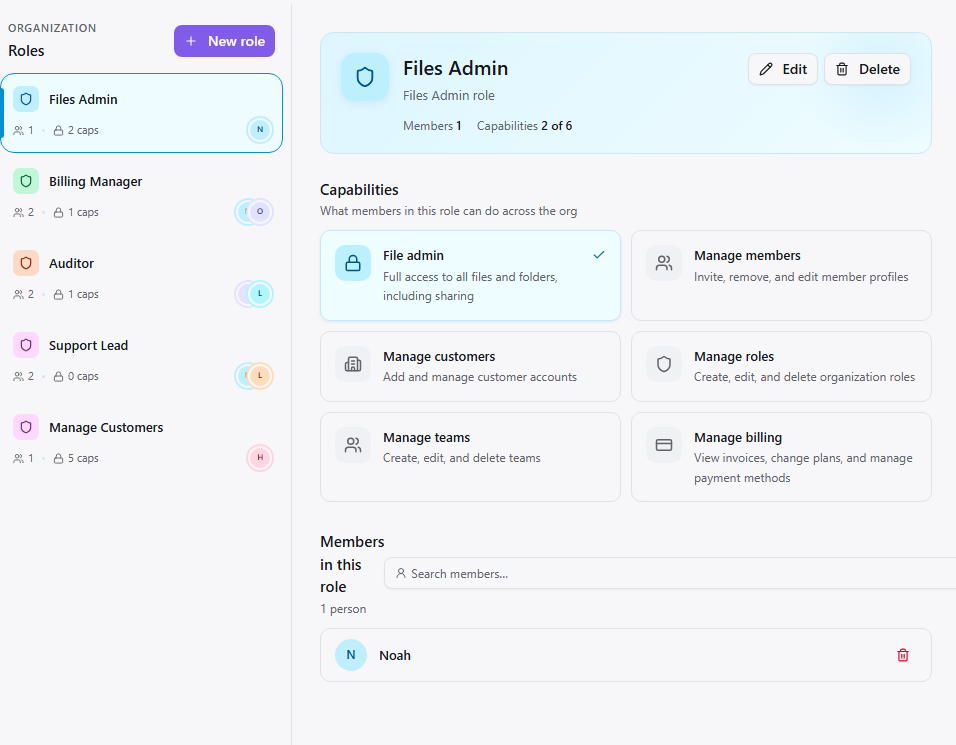
Task: Open the Support Lead role
Action: tap(141, 360)
